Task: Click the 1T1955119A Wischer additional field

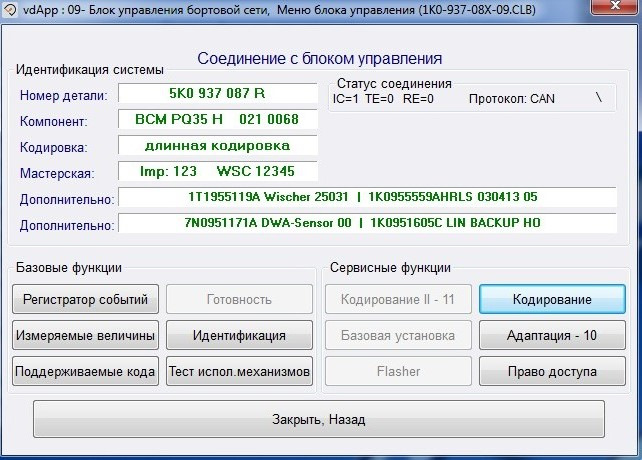Action: (x=367, y=197)
